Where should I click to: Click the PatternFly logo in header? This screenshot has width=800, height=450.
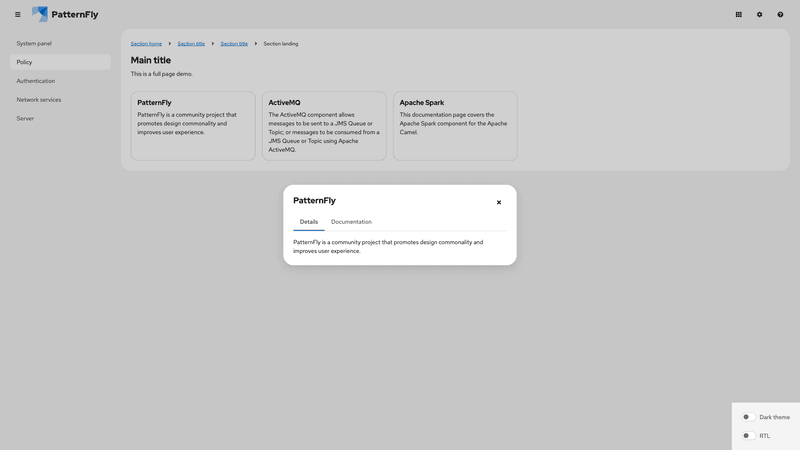click(x=65, y=14)
